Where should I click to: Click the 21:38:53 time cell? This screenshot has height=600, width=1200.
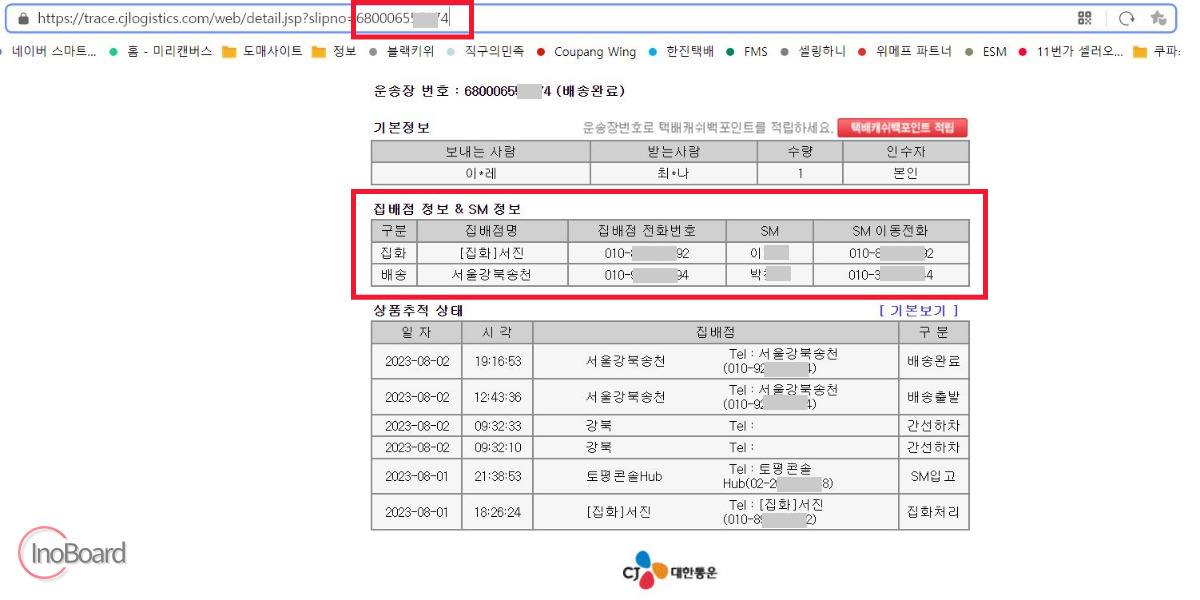(497, 477)
